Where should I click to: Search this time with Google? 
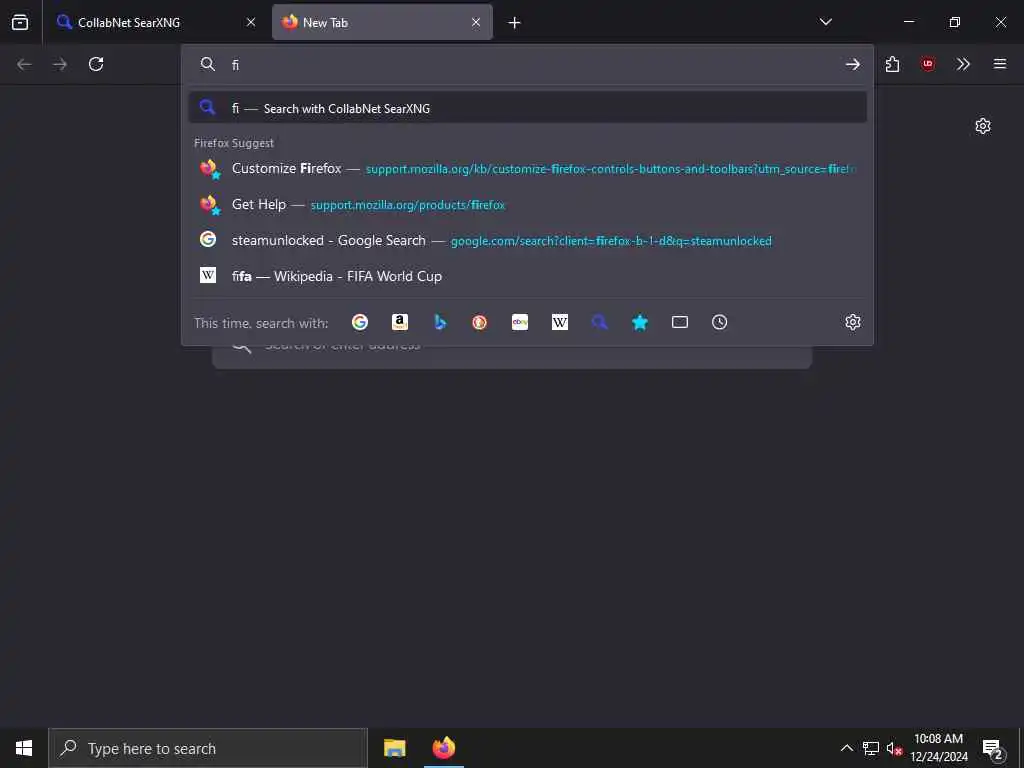360,322
